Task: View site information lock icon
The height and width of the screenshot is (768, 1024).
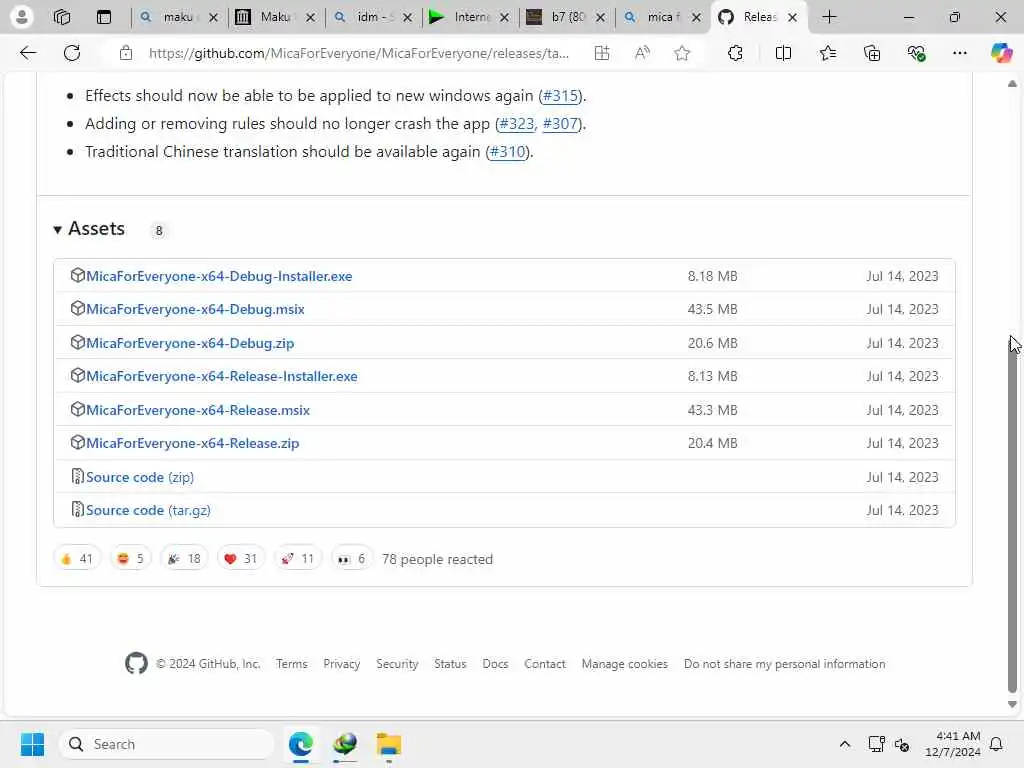Action: click(125, 53)
